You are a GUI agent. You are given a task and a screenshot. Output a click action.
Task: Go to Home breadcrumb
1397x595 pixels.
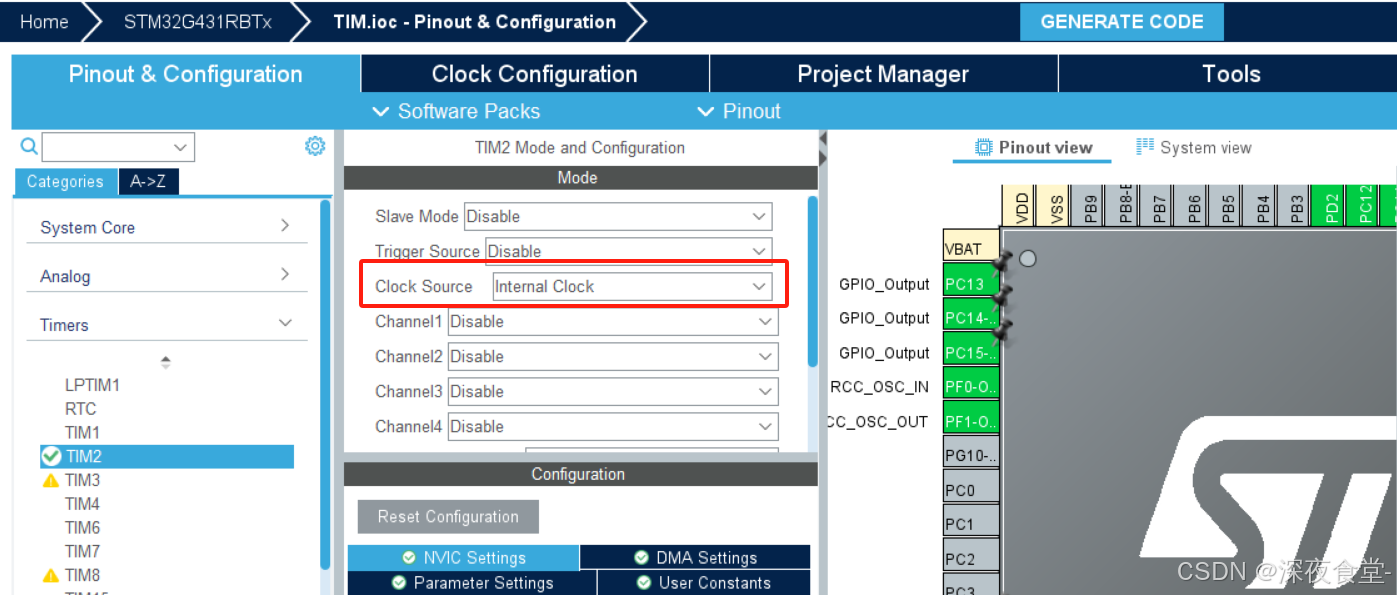[45, 22]
